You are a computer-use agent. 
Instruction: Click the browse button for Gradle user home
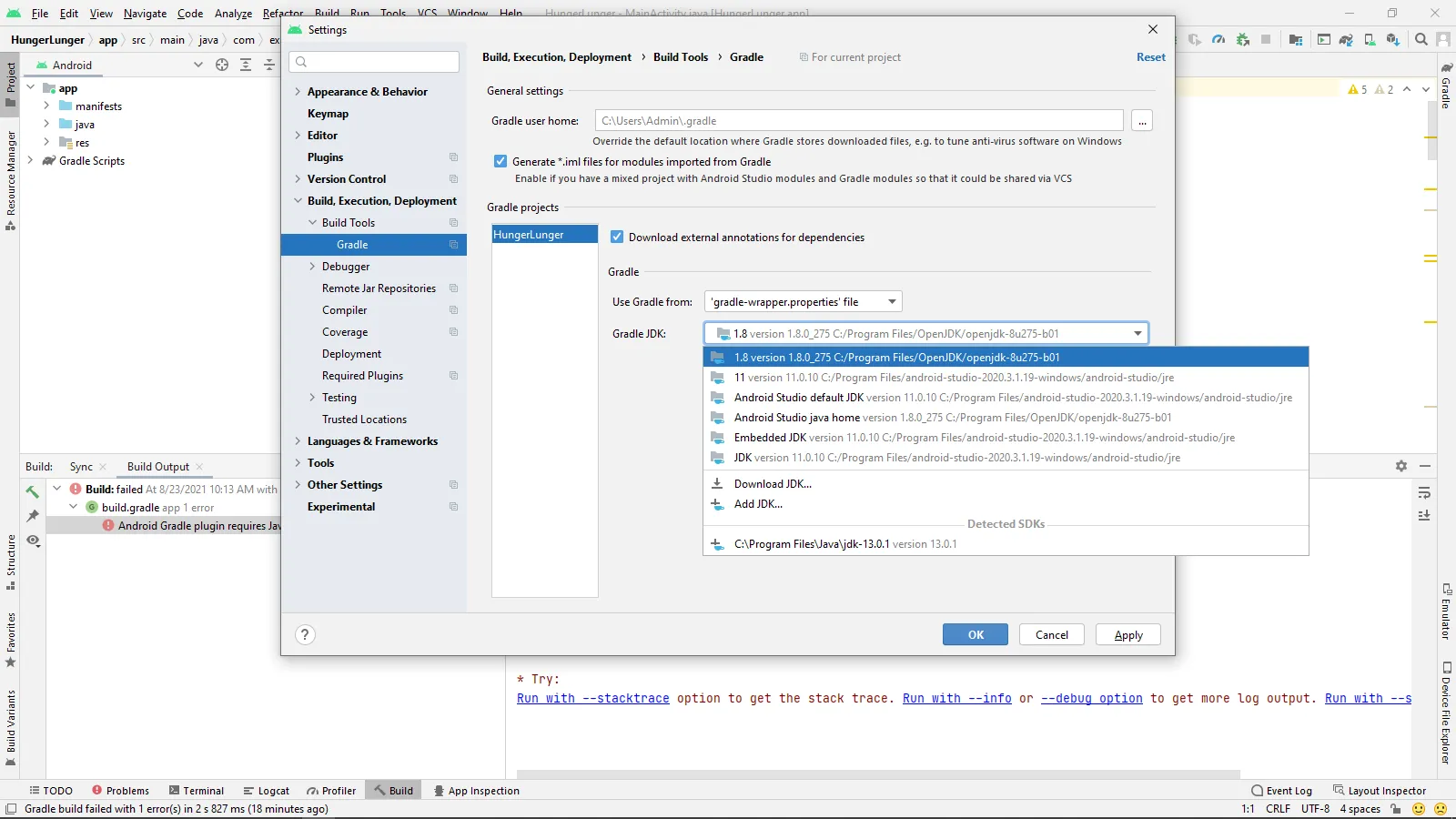pos(1142,121)
